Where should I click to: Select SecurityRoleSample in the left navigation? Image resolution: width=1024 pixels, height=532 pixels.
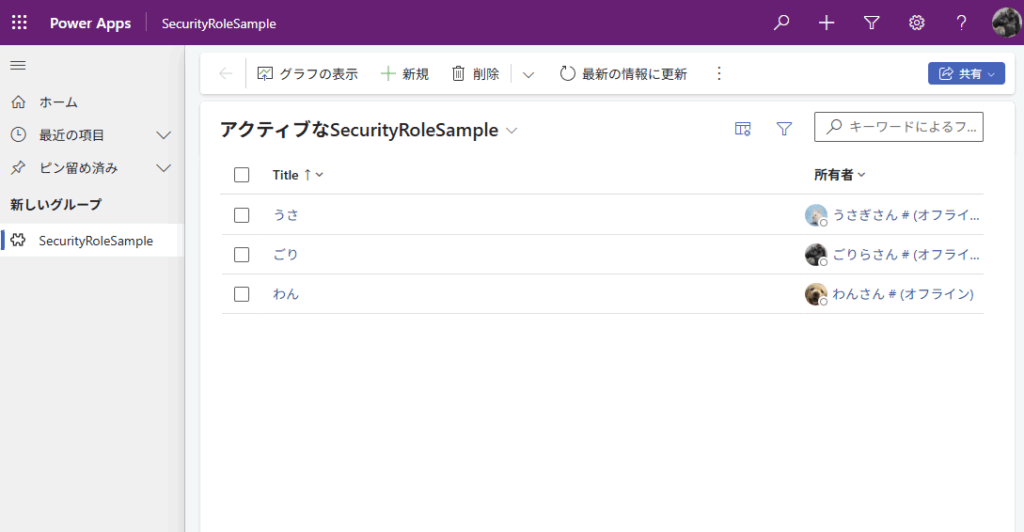coord(95,240)
